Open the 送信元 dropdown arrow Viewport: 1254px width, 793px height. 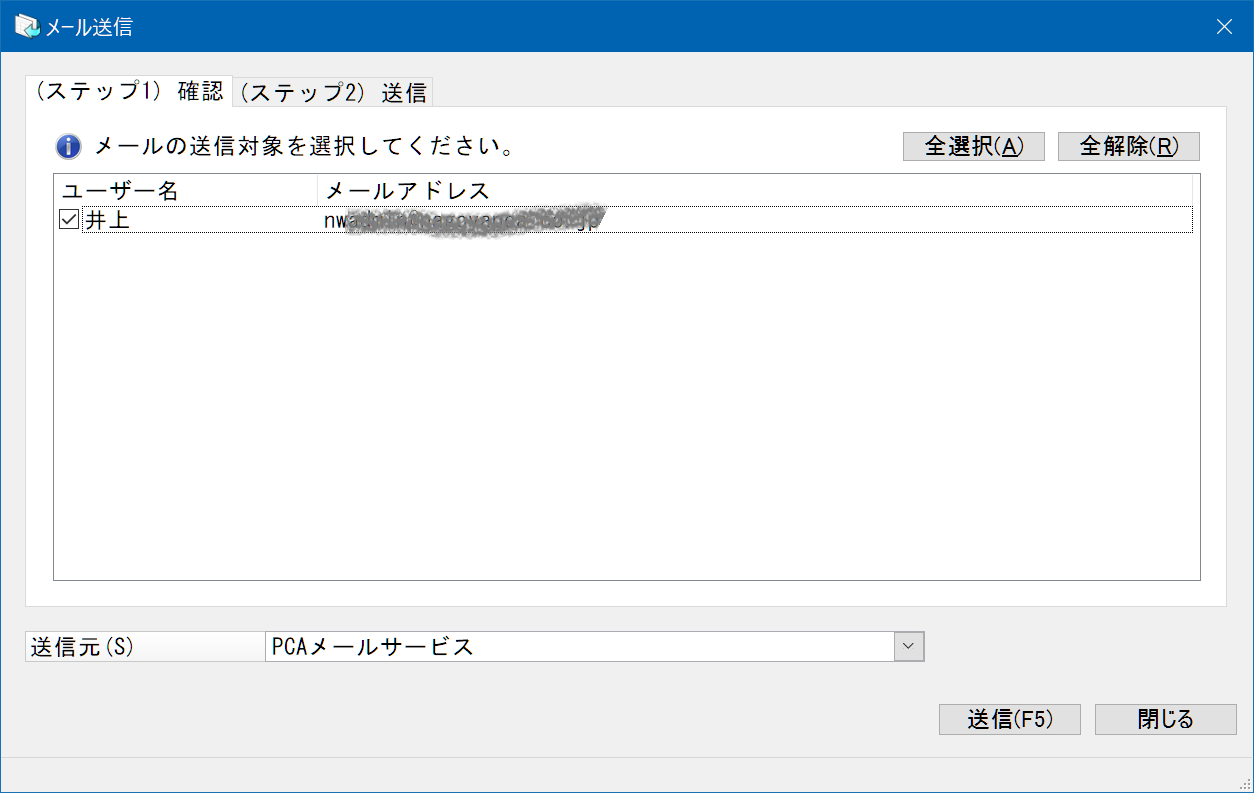pos(908,646)
